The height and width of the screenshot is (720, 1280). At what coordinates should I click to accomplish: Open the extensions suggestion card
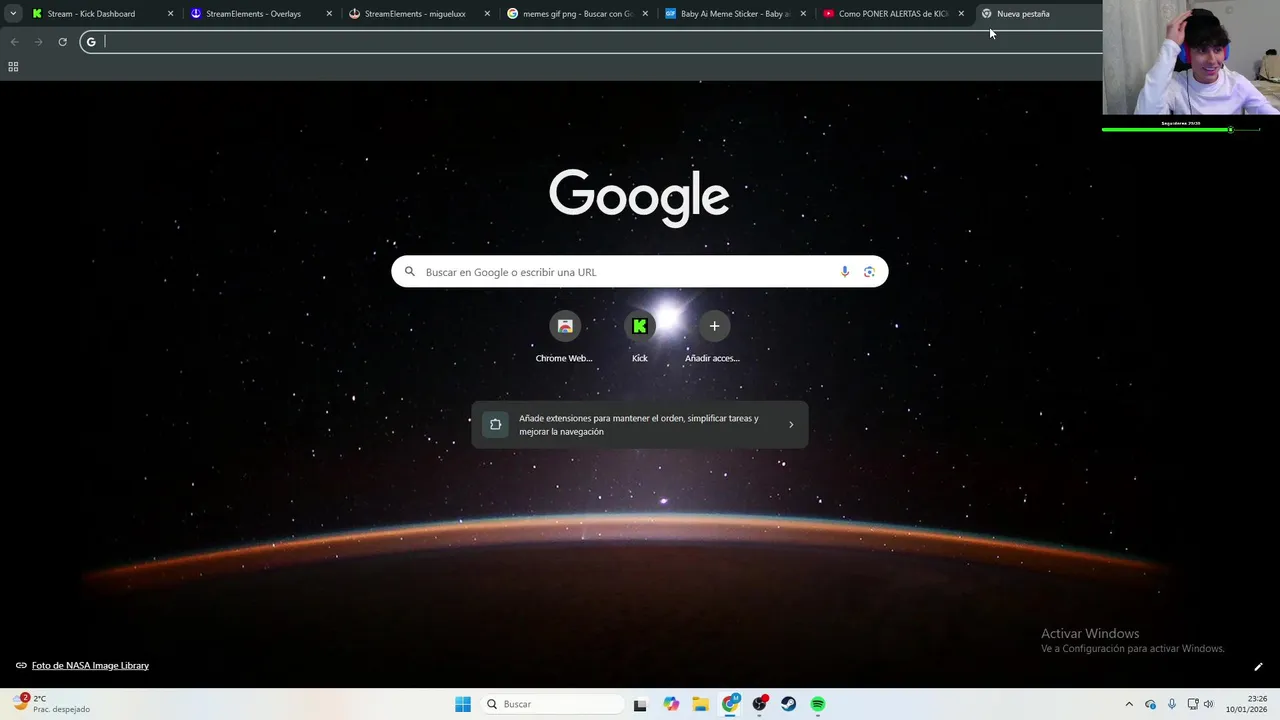click(639, 425)
